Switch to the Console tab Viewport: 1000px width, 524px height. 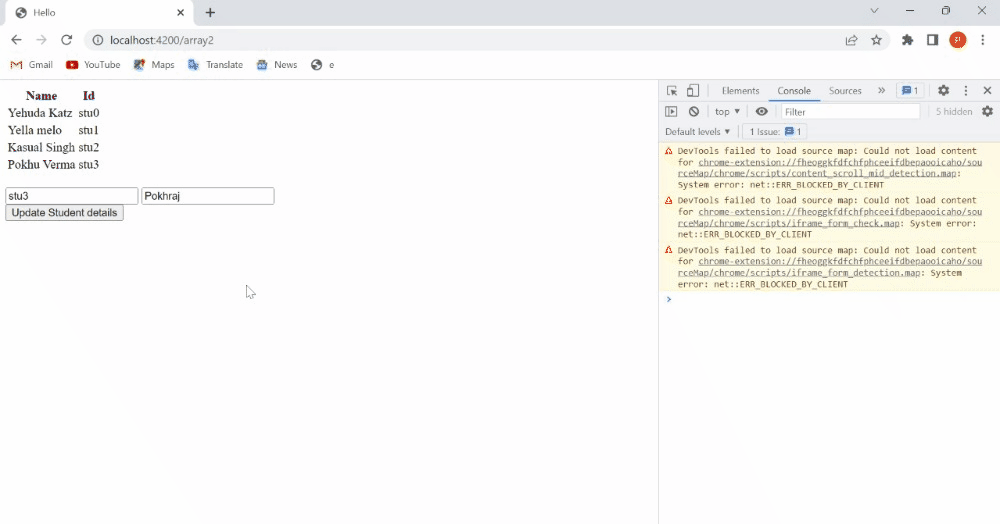point(794,91)
